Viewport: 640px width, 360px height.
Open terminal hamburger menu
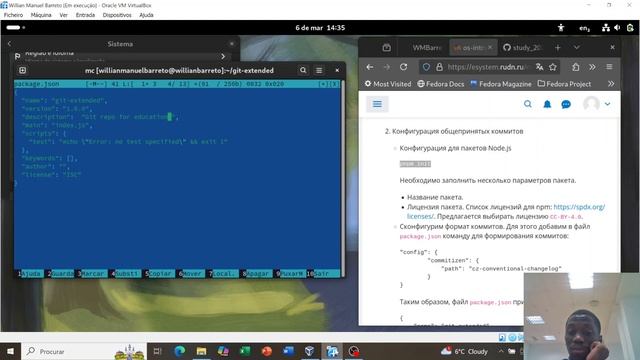pos(319,70)
